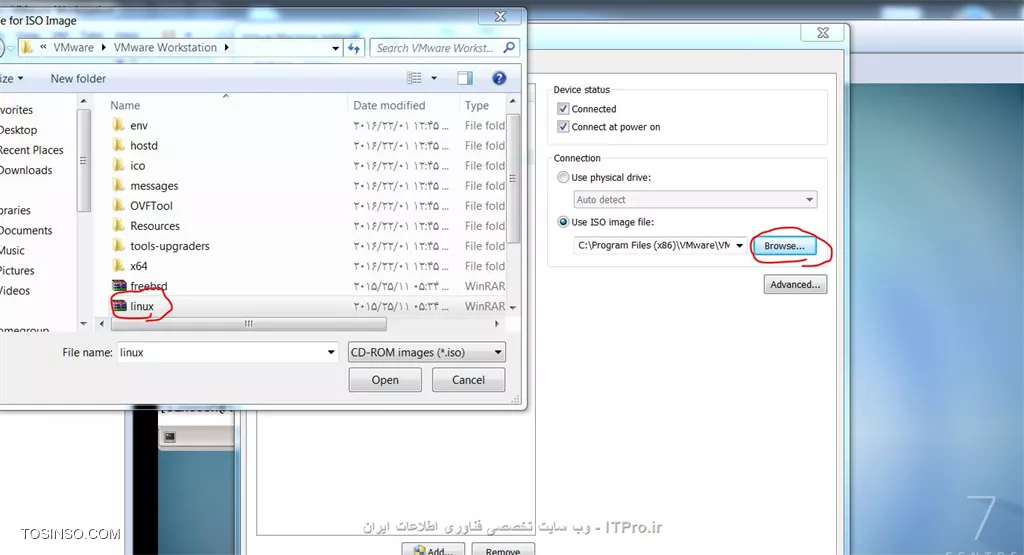Click the Cancel button
1024x555 pixels.
(x=468, y=380)
